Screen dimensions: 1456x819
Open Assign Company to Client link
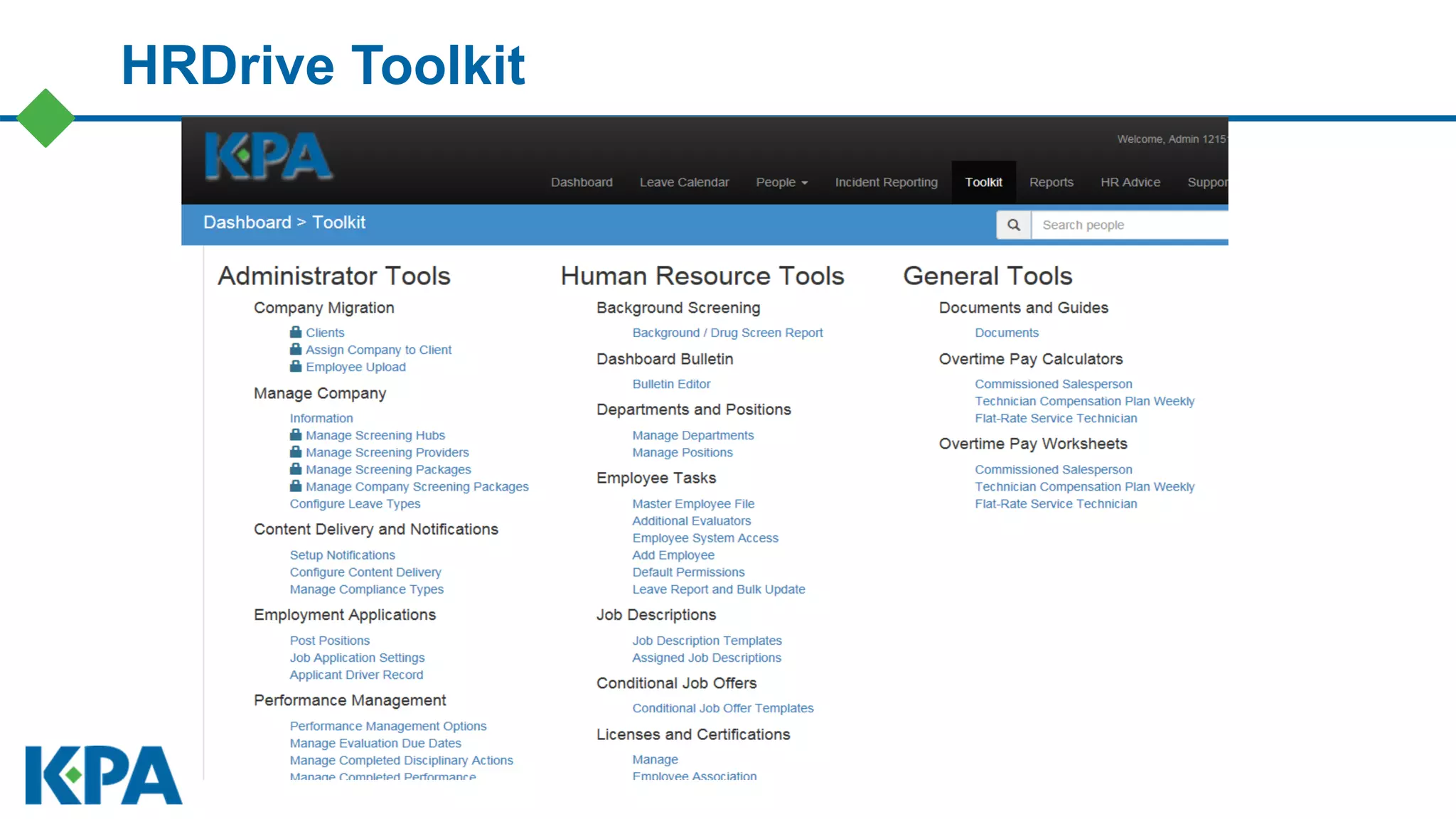pyautogui.click(x=378, y=350)
